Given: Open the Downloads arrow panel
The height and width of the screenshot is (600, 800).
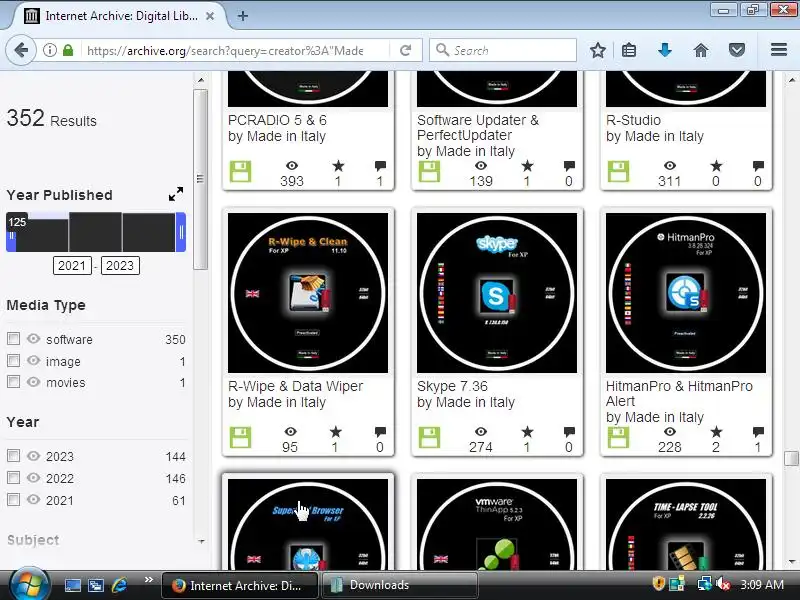Looking at the screenshot, I should (665, 50).
